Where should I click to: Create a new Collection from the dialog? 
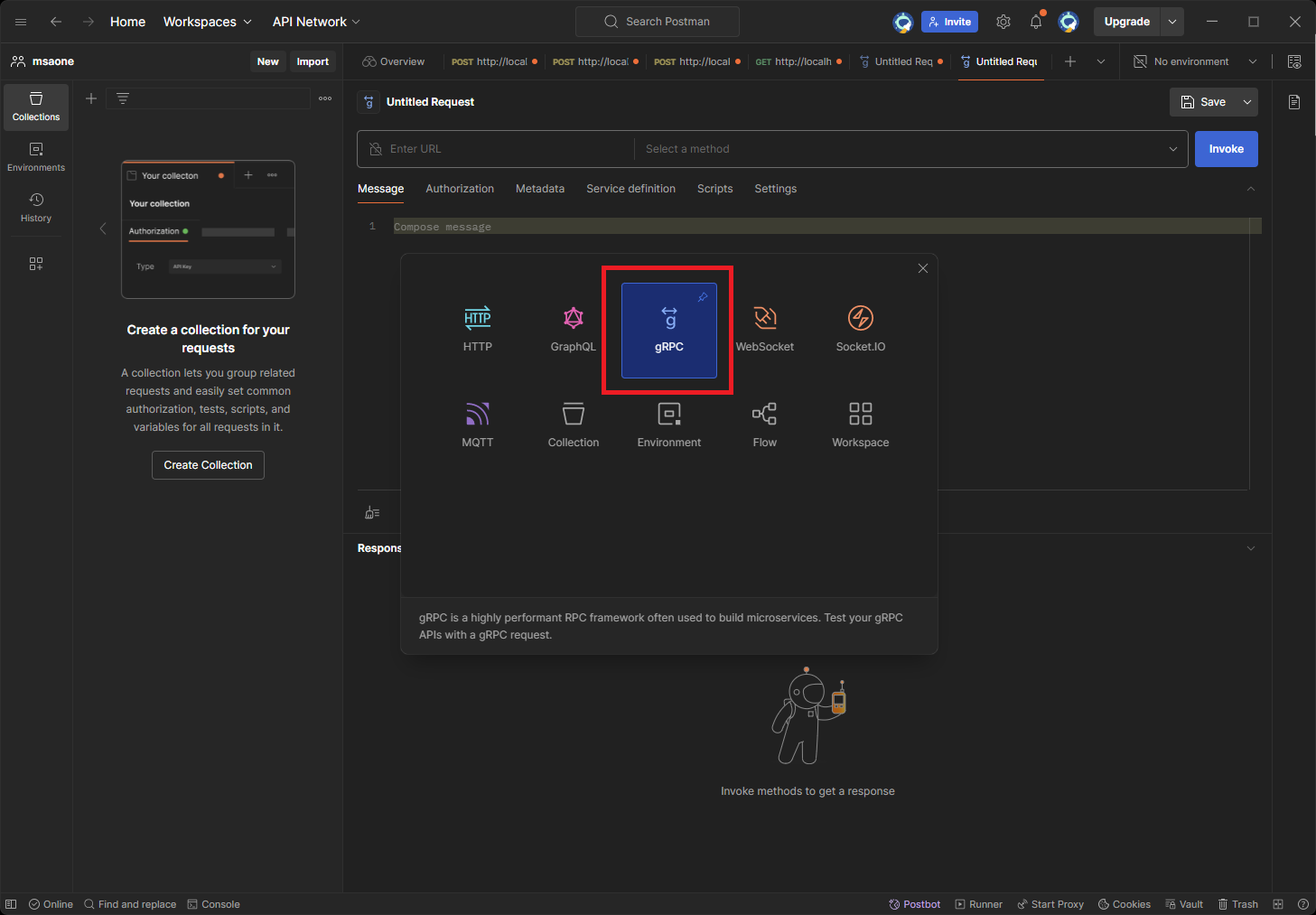pyautogui.click(x=574, y=425)
